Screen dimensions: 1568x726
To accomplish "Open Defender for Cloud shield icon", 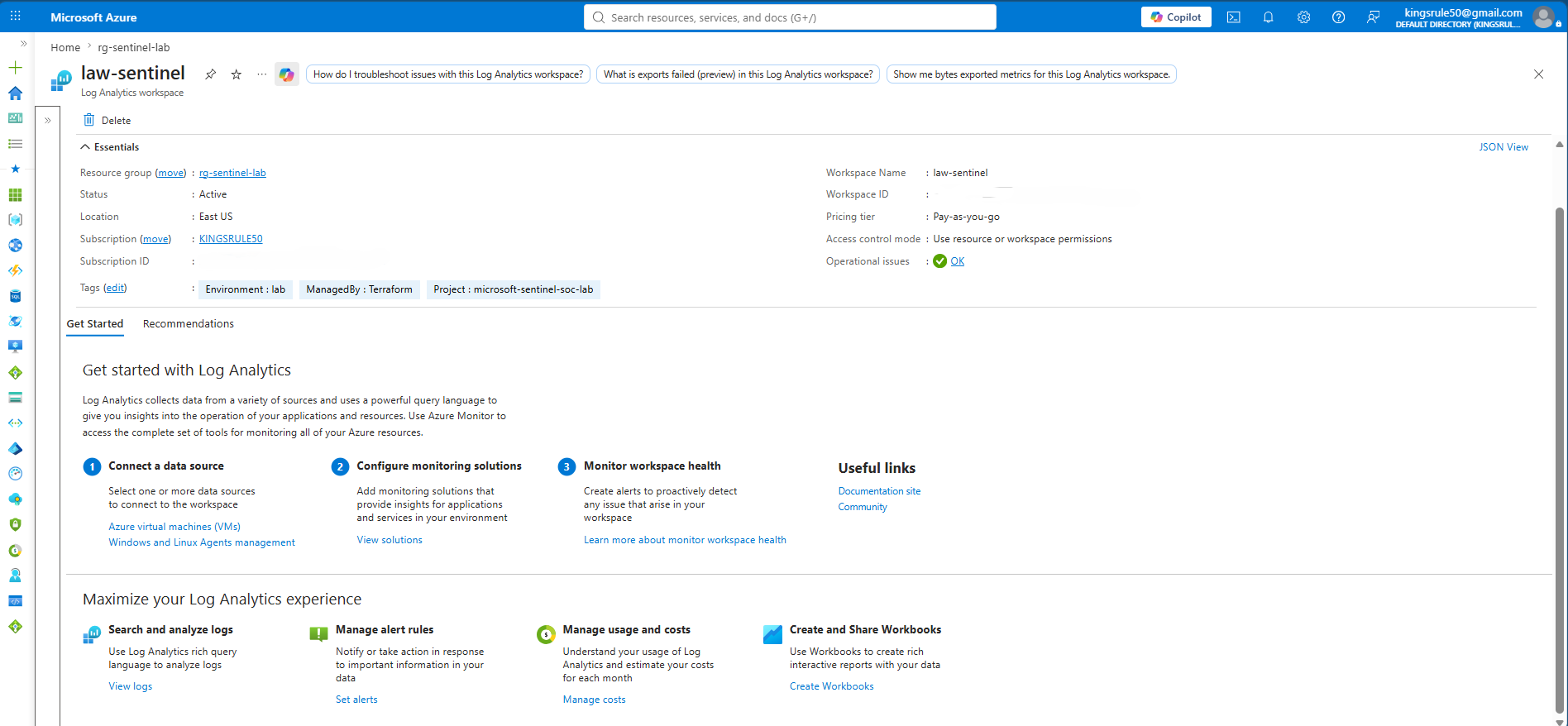I will coord(15,524).
